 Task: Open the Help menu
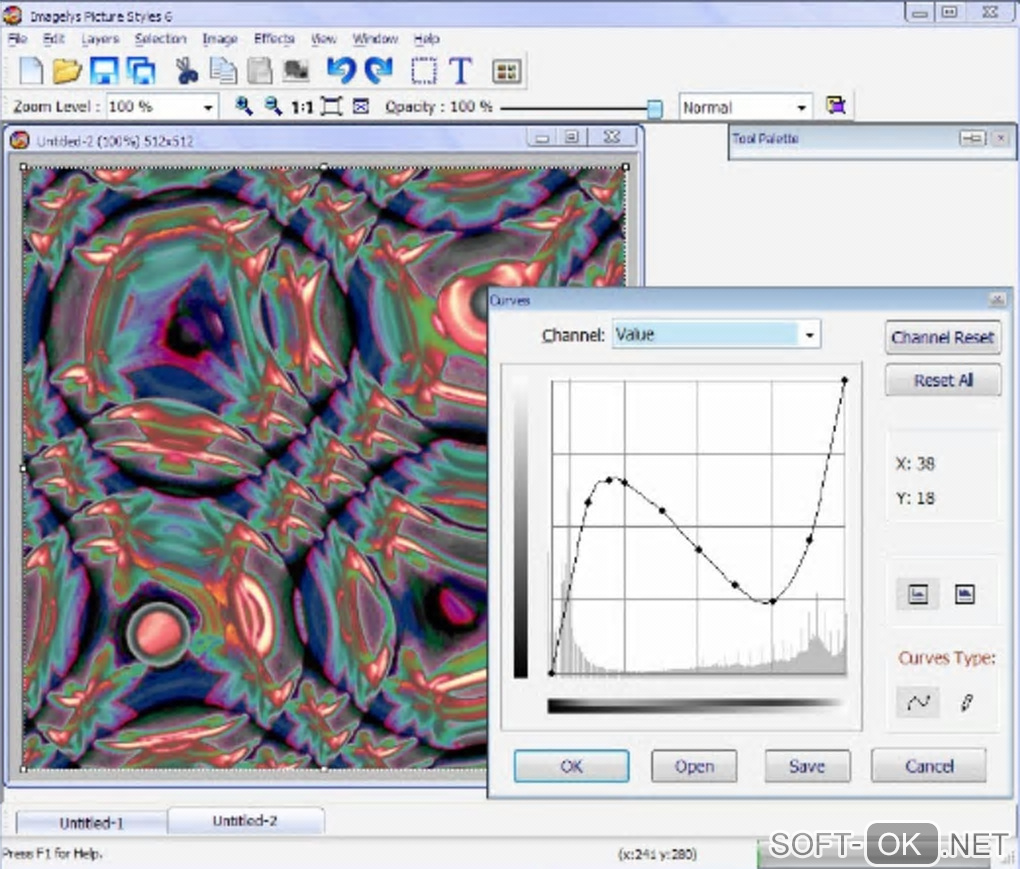(426, 39)
